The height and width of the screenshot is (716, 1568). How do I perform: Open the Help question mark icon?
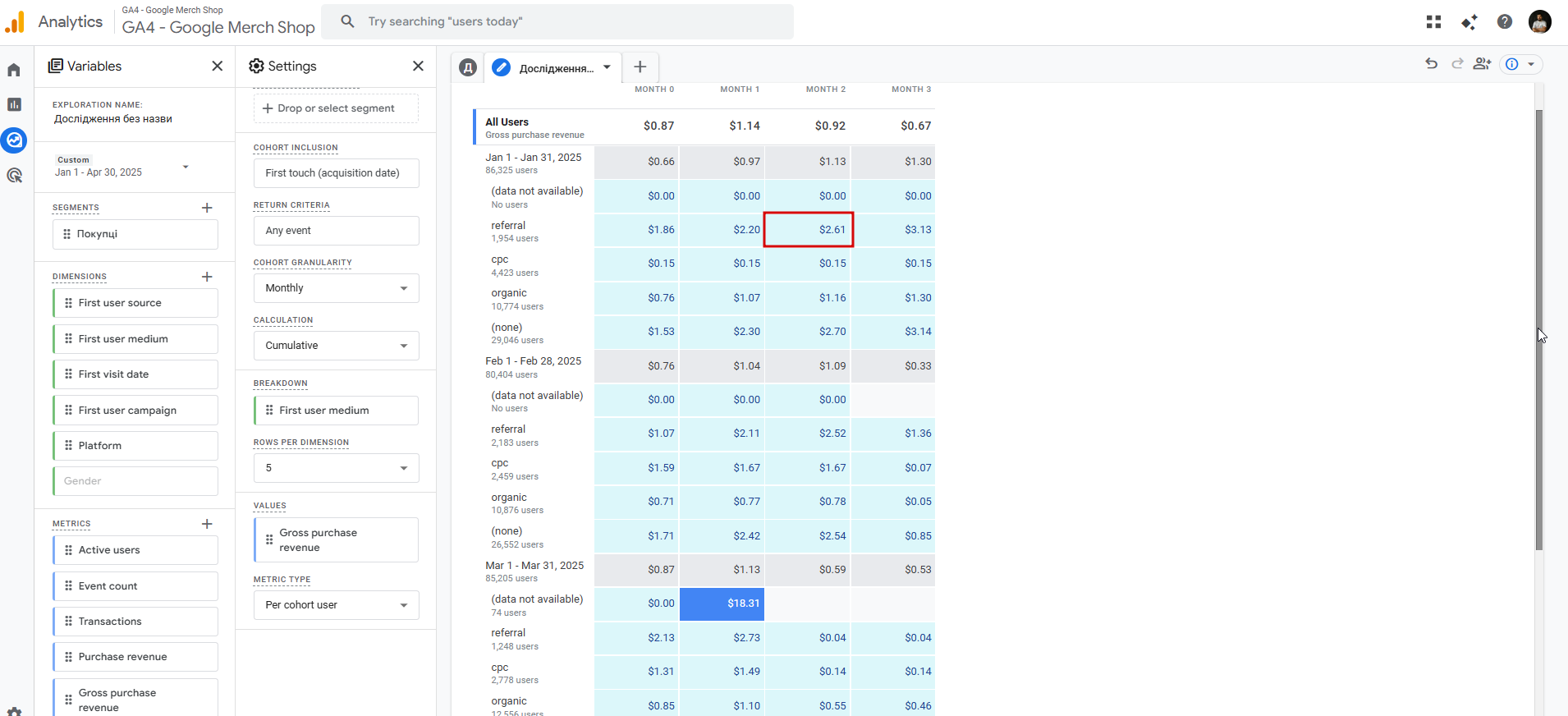[x=1504, y=22]
